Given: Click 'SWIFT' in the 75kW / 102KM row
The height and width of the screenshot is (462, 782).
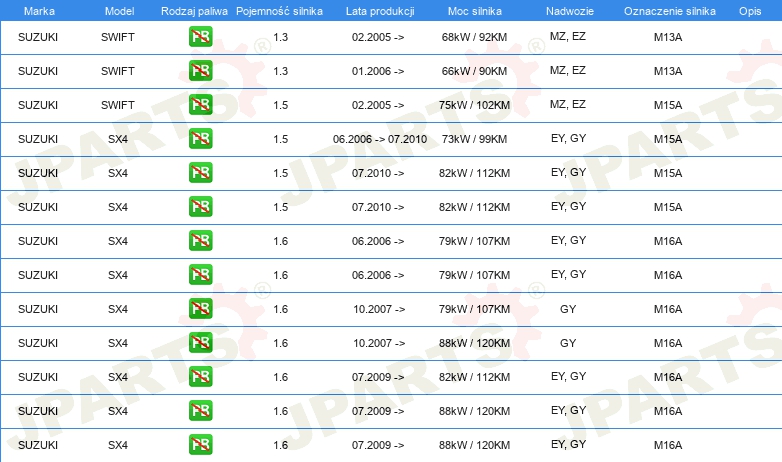Looking at the screenshot, I should (x=118, y=105).
